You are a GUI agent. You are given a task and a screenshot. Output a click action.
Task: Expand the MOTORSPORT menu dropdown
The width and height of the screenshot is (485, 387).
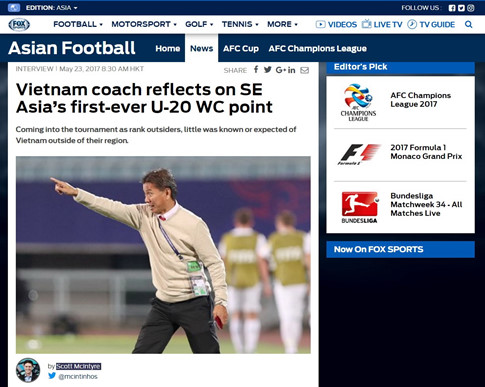coord(144,24)
